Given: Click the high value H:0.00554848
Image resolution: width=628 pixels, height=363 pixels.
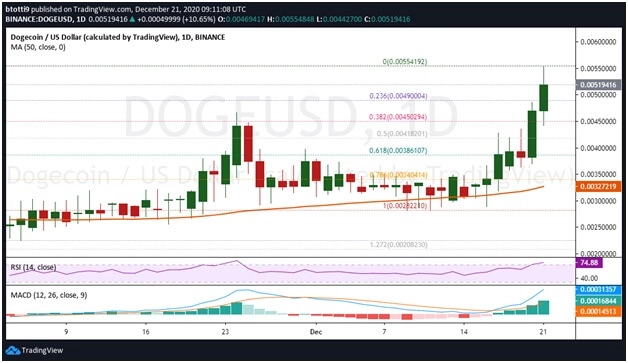Looking at the screenshot, I should click(291, 19).
